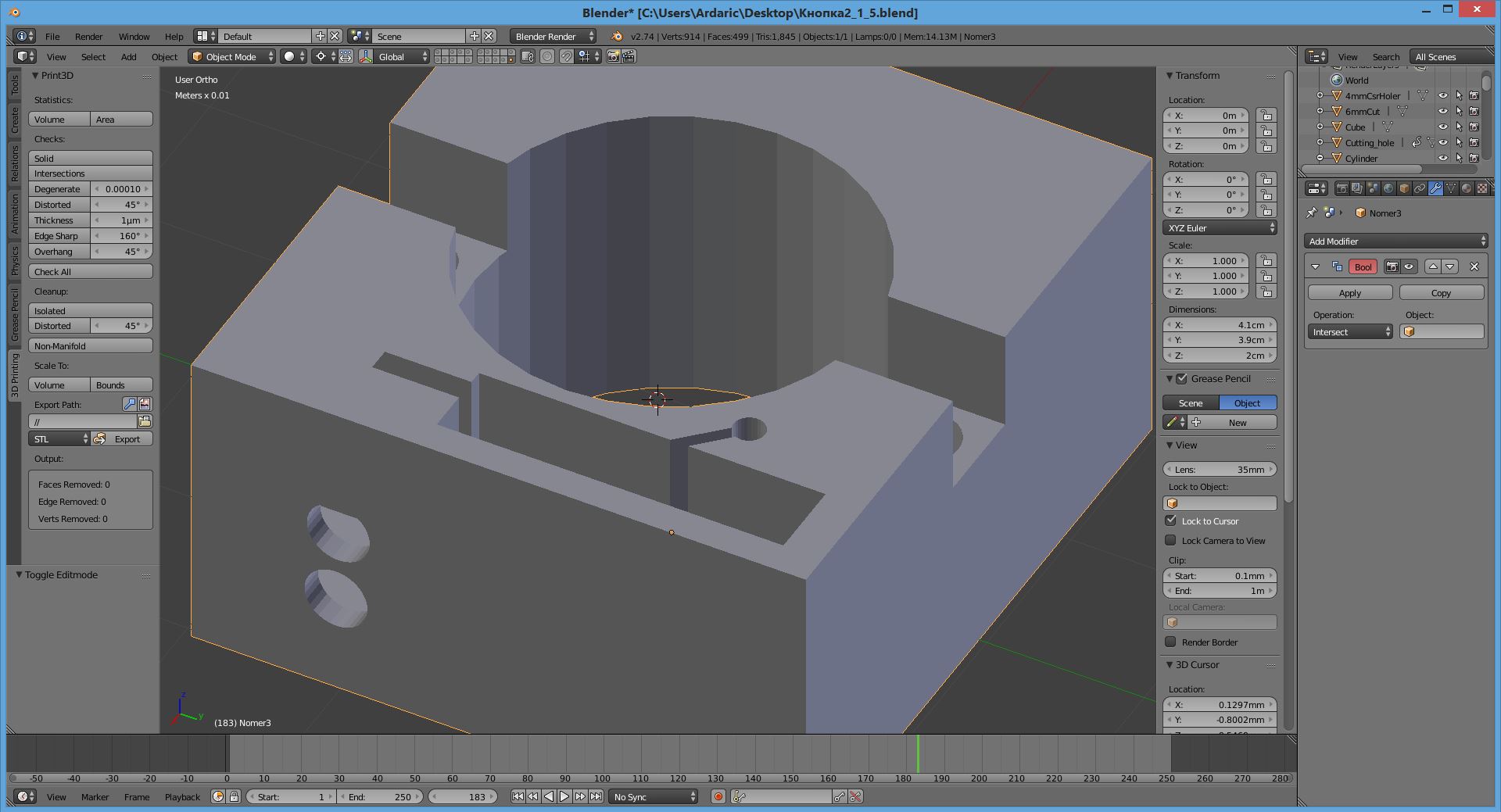
Task: Open the Object Mode dropdown
Action: (x=233, y=56)
